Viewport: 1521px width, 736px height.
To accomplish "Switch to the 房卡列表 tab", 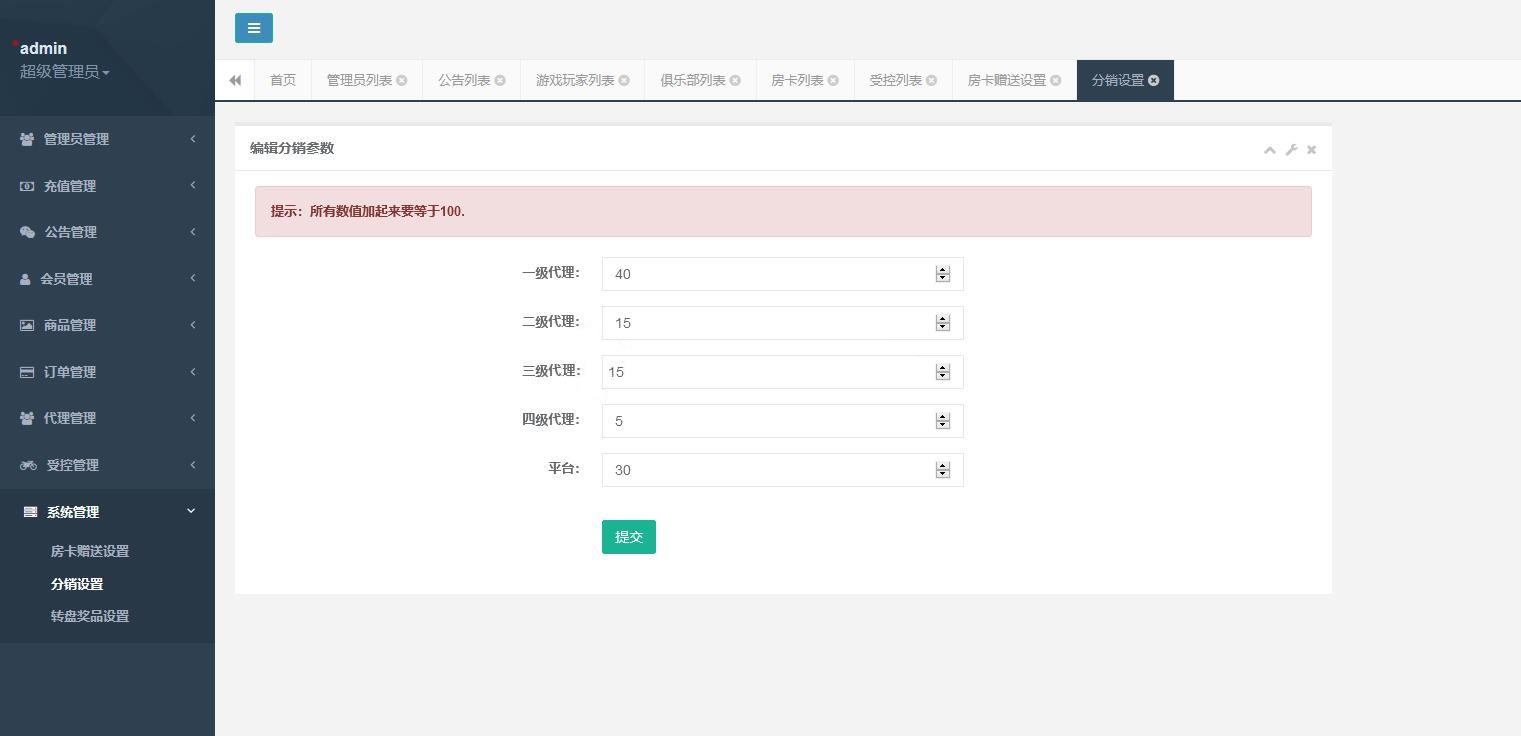I will (797, 79).
